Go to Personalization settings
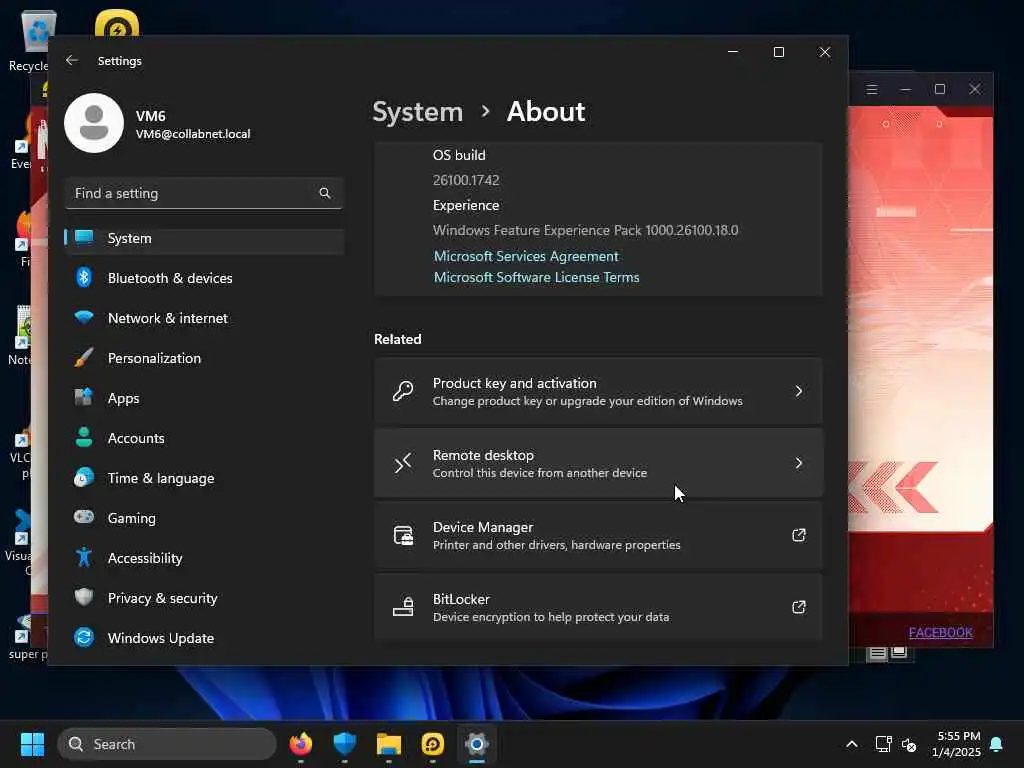The width and height of the screenshot is (1024, 768). tap(204, 358)
